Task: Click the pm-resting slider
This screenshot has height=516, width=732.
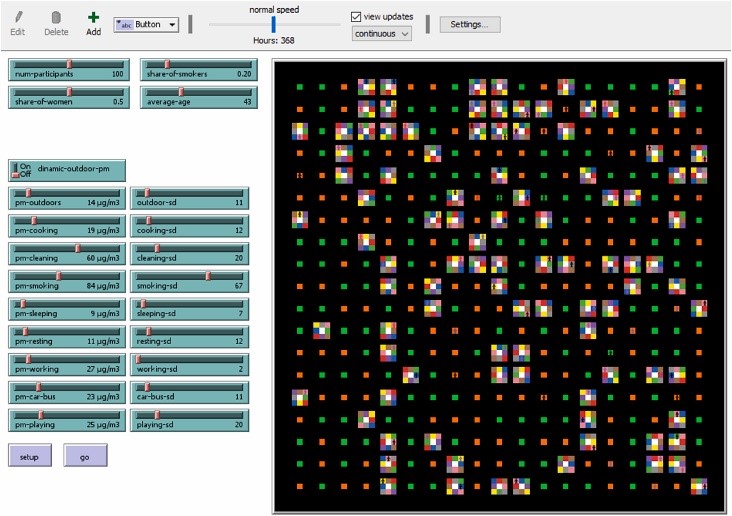Action: click(67, 337)
